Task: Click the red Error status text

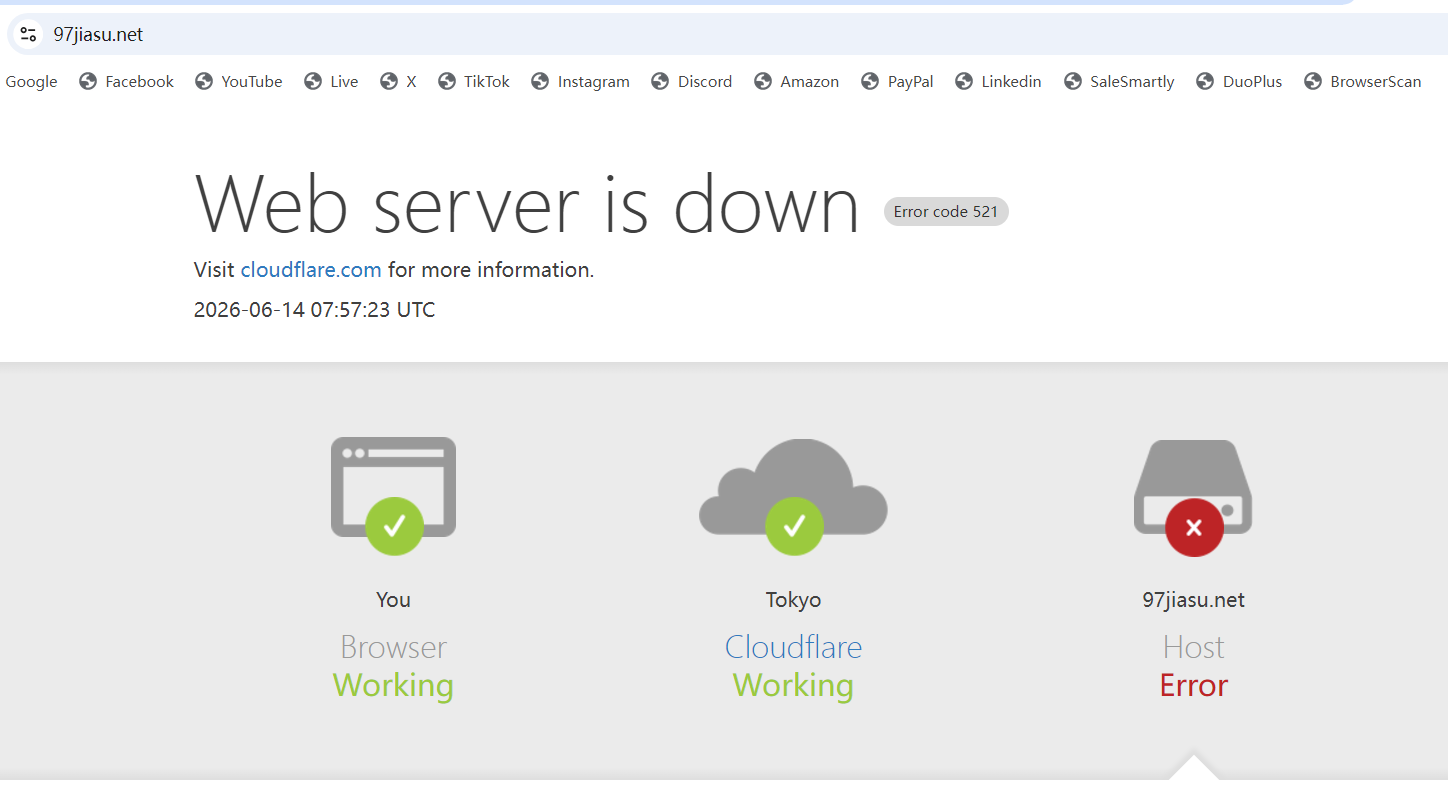Action: (x=1193, y=685)
